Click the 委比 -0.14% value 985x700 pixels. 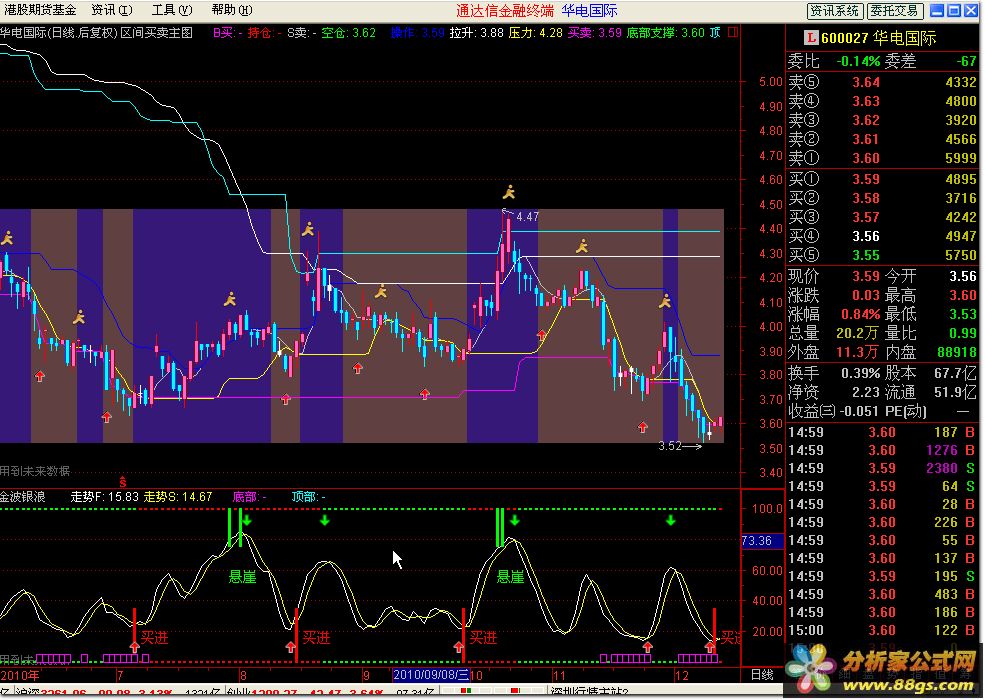[x=858, y=62]
